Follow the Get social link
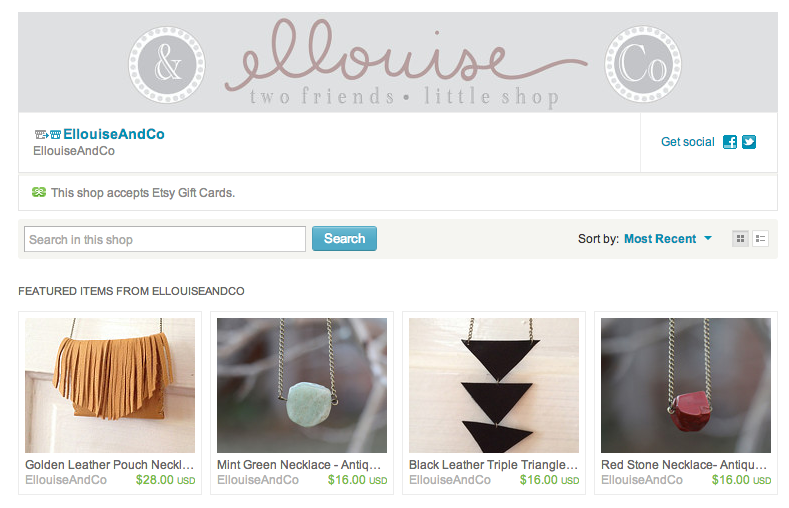The width and height of the screenshot is (789, 508). click(687, 142)
